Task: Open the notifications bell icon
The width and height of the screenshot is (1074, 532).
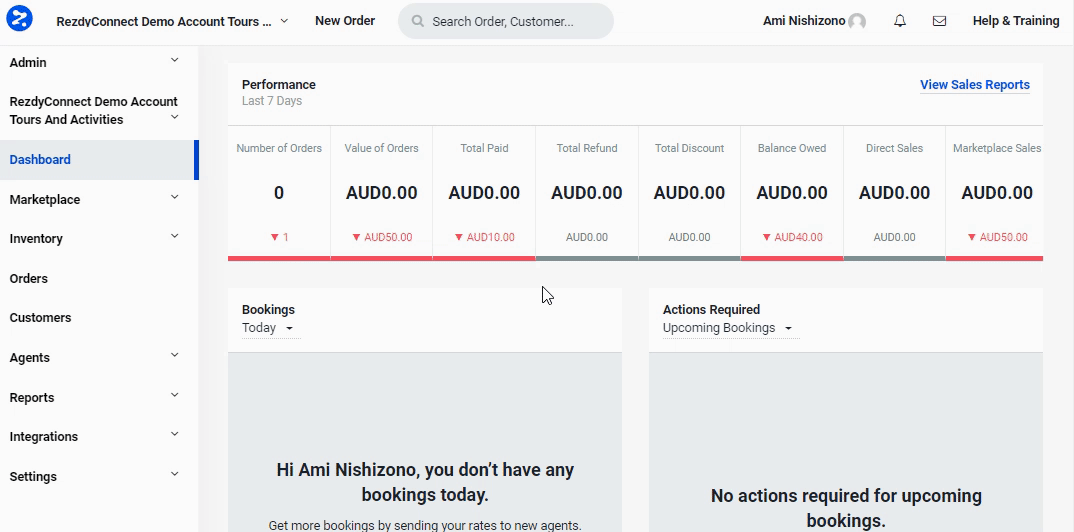Action: (x=900, y=21)
